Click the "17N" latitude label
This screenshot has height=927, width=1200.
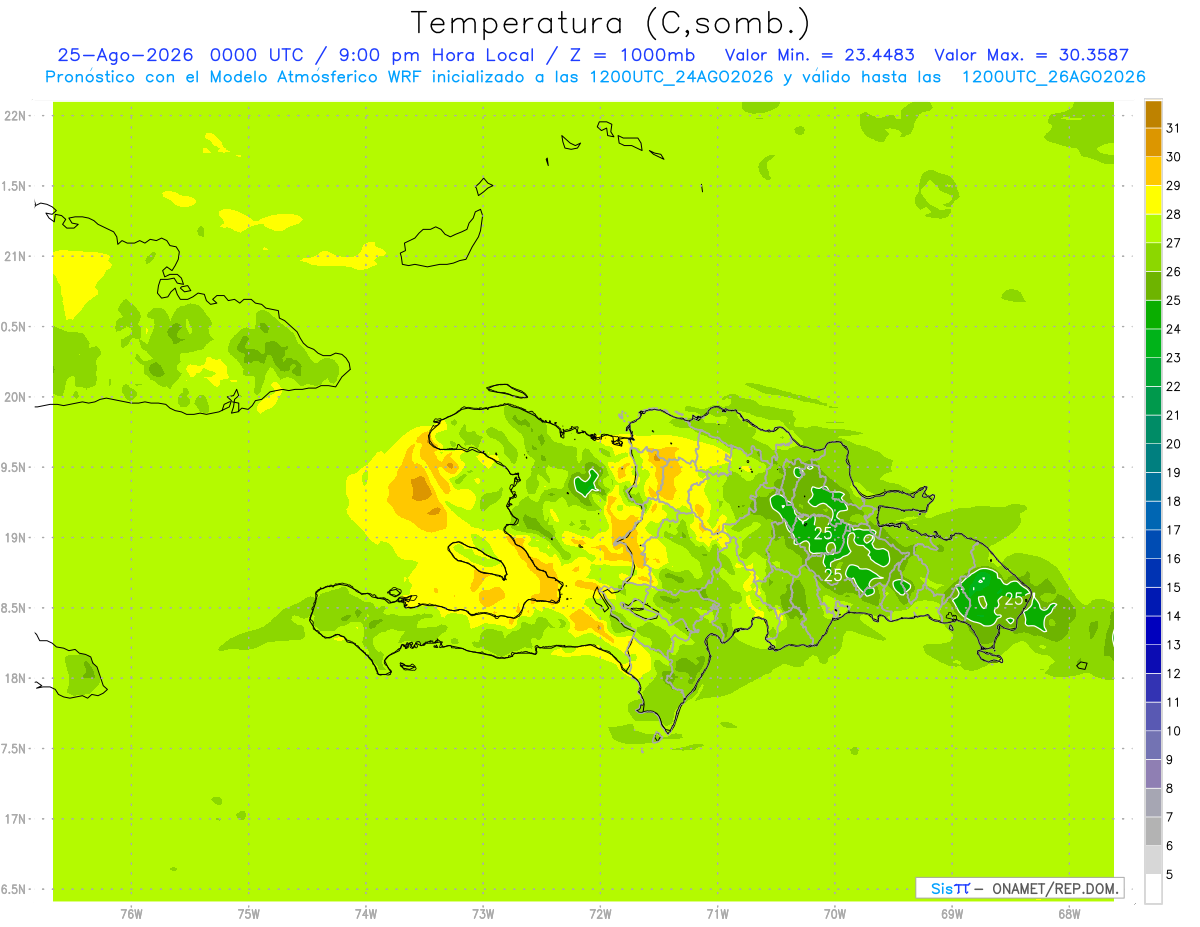click(x=17, y=819)
